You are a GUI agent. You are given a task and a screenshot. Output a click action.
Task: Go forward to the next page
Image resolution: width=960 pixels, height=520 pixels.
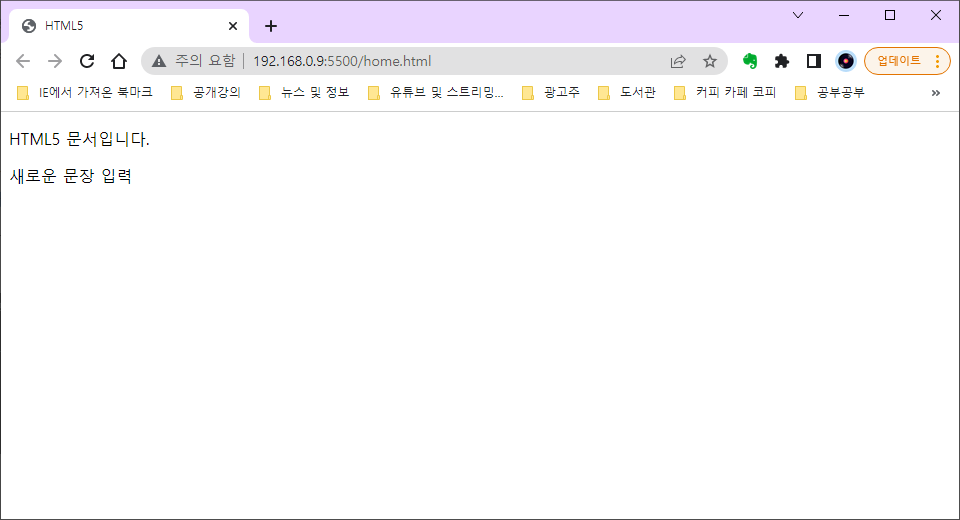click(x=55, y=61)
